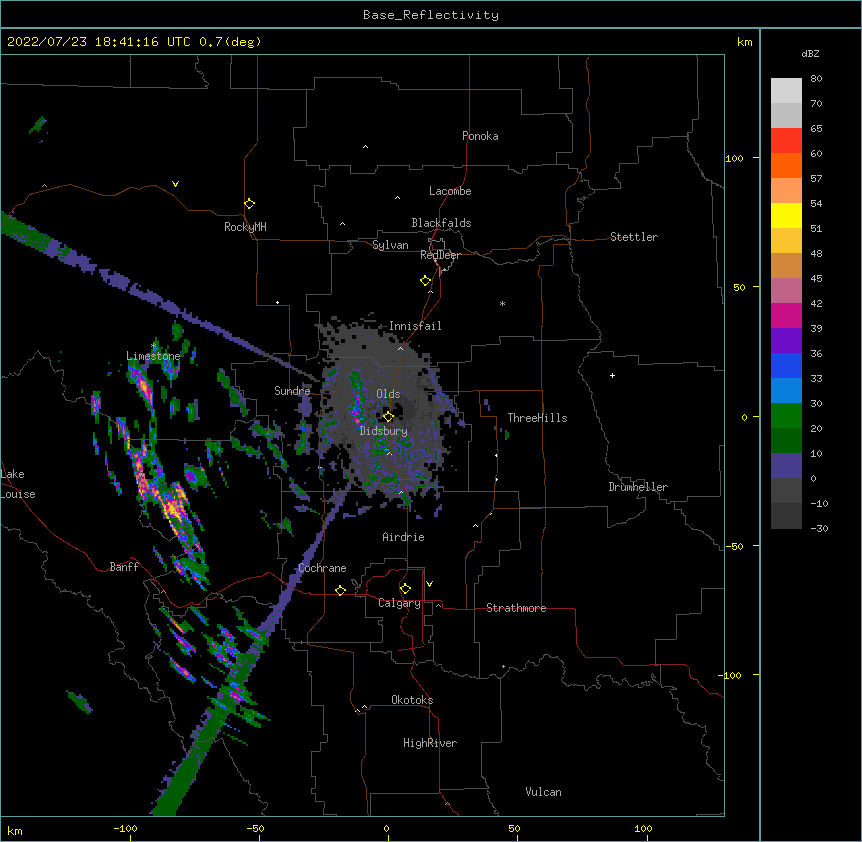Screen dimensions: 862x842
Task: Select the Cochrane label
Action: coord(322,568)
